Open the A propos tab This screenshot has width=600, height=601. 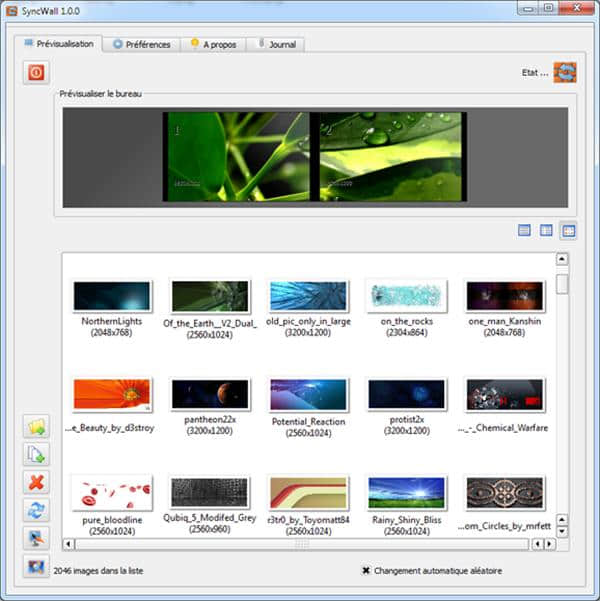pyautogui.click(x=213, y=45)
